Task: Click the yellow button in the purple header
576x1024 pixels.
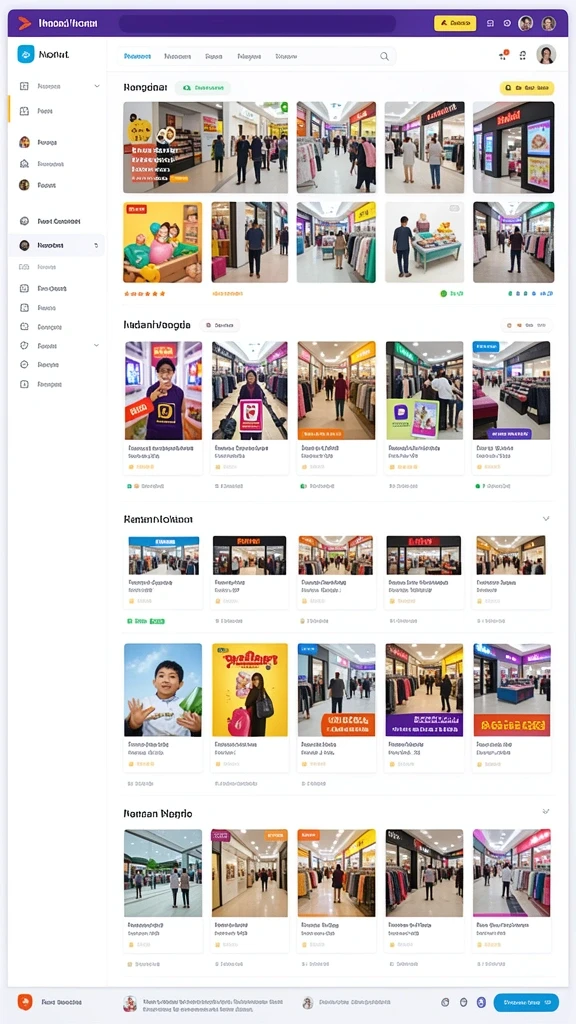Action: click(x=455, y=23)
